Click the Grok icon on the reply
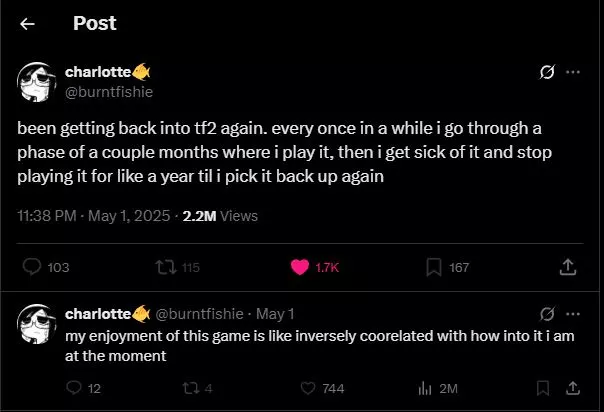This screenshot has height=412, width=604. [547, 314]
